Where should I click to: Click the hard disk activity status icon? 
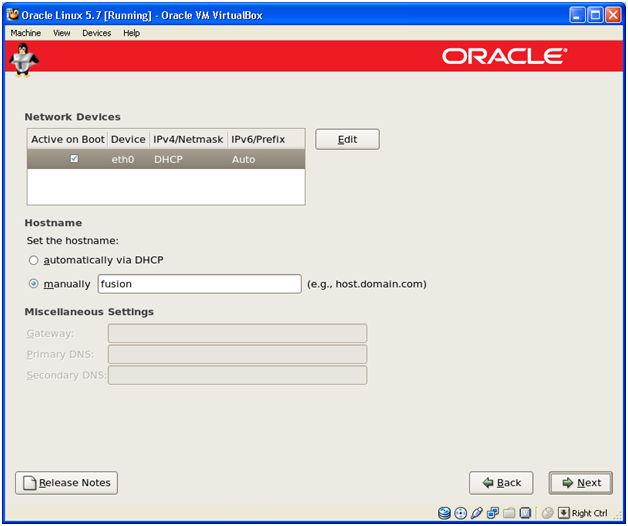pos(444,513)
